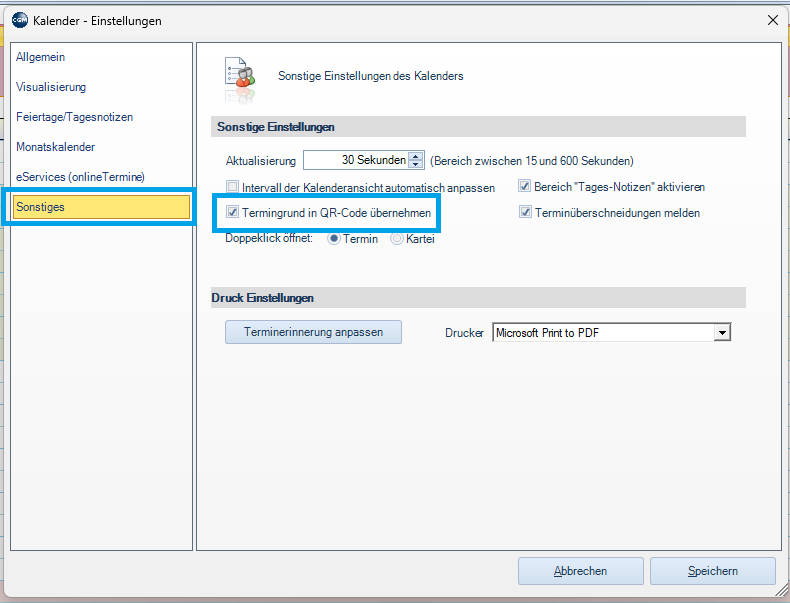Increase the Aktualisierung seconds with up arrow
The width and height of the screenshot is (790, 603).
click(x=416, y=156)
